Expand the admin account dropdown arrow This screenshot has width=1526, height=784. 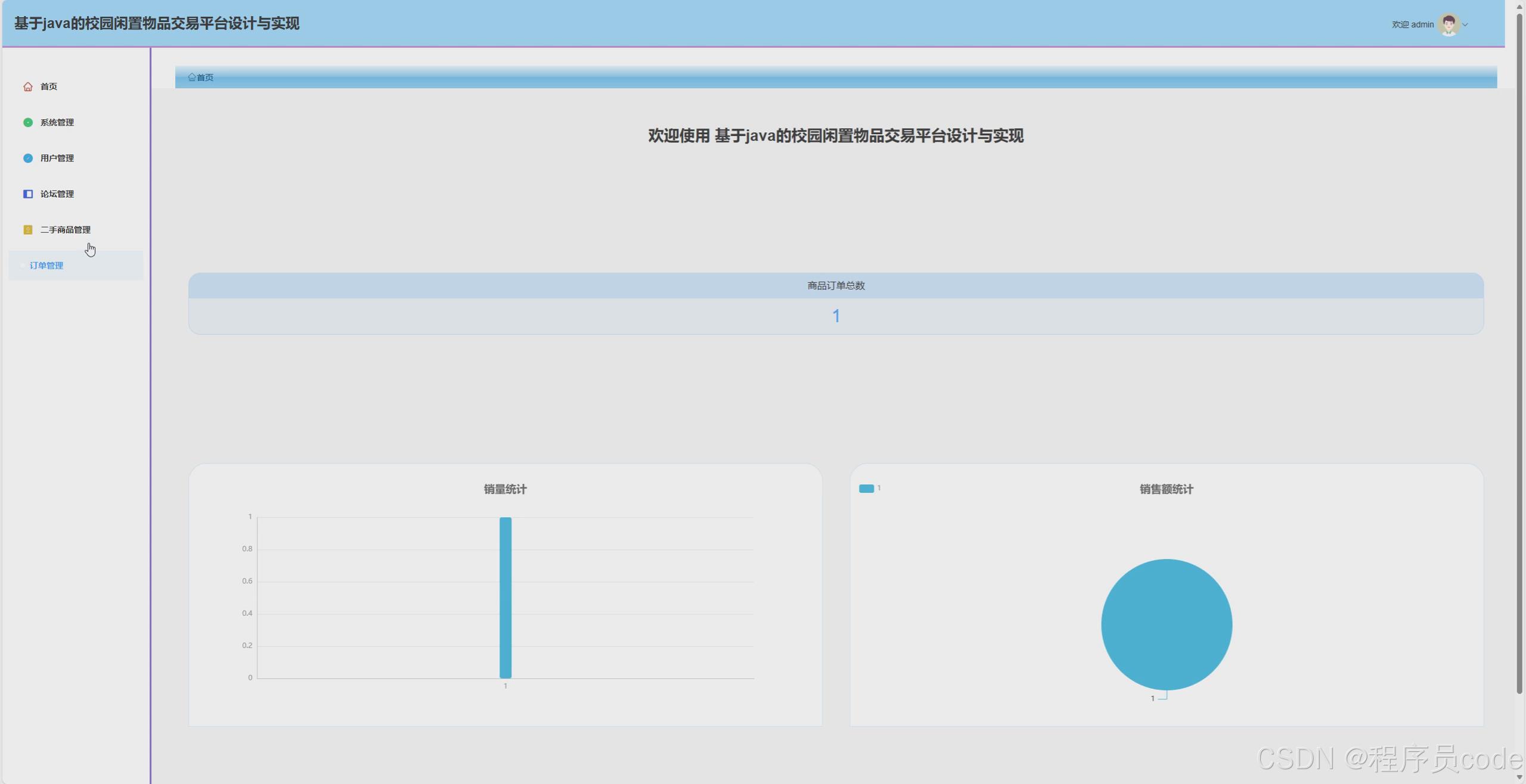1465,25
